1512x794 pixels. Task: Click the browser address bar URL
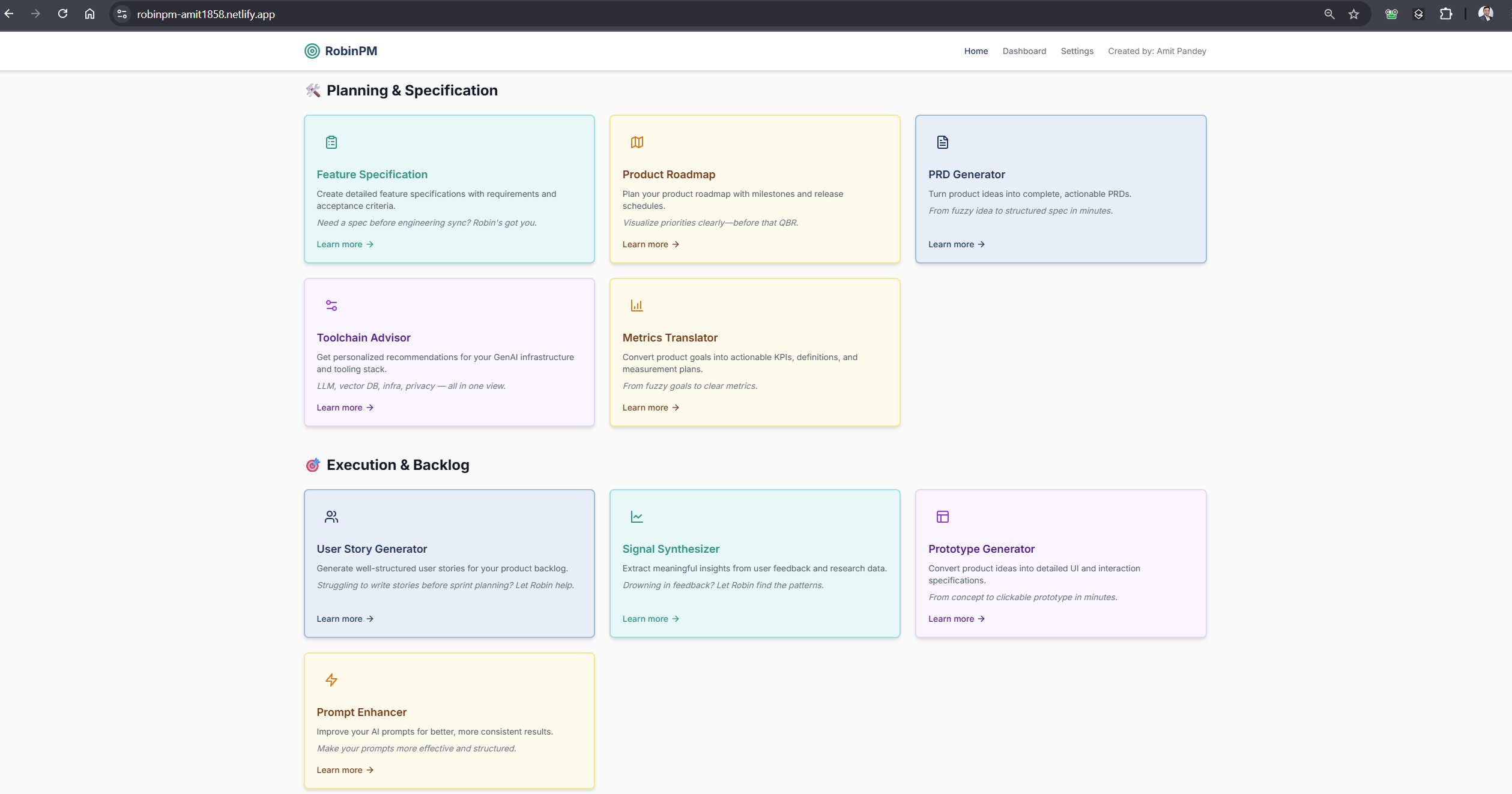point(205,14)
